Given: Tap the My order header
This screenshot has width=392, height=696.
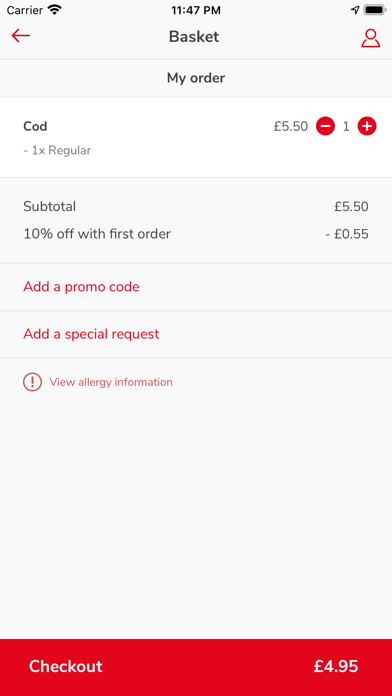Looking at the screenshot, I should tap(196, 78).
